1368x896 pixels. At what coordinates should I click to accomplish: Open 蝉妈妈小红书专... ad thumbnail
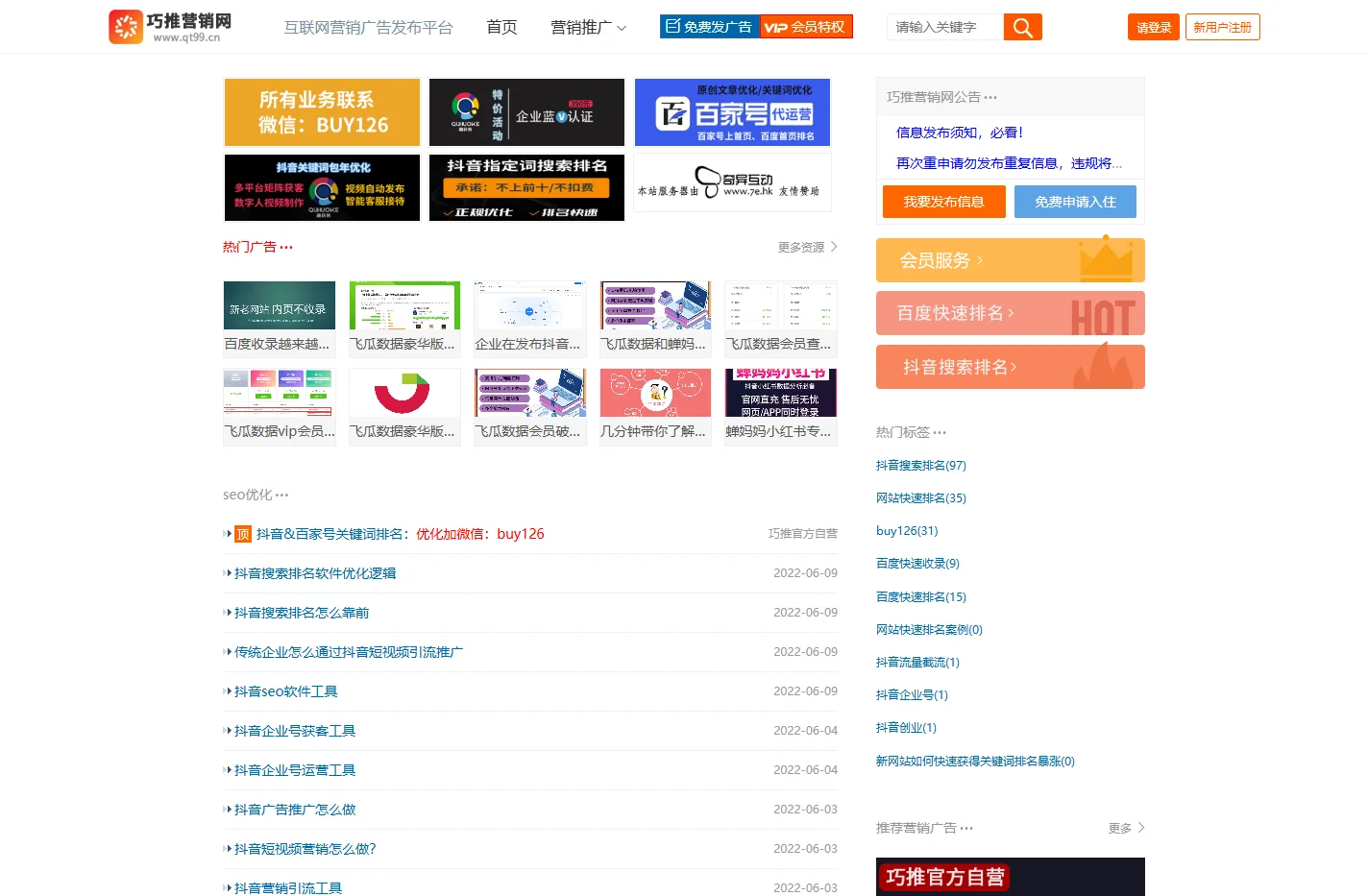click(x=781, y=407)
